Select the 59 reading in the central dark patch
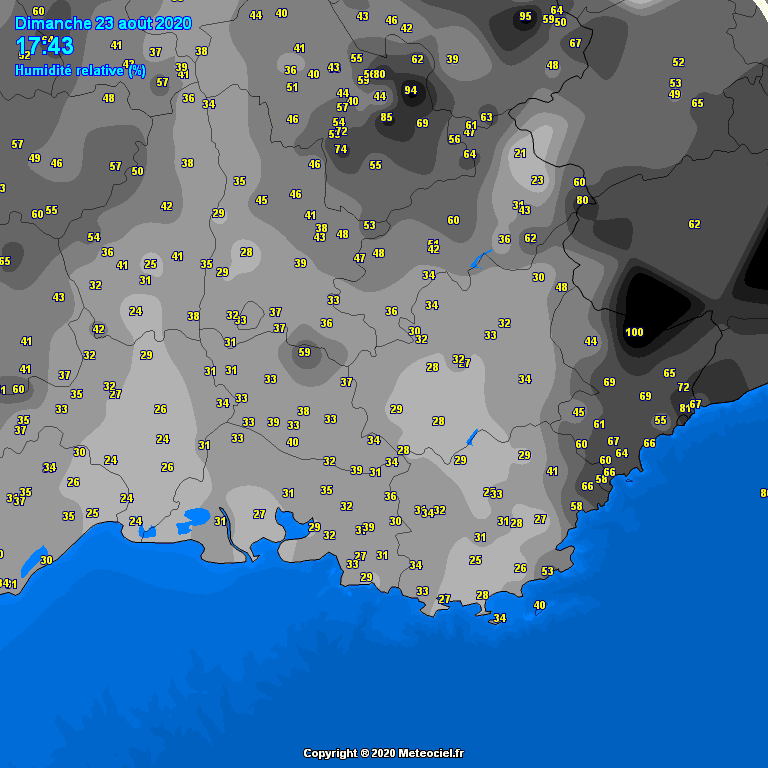This screenshot has width=768, height=768. (305, 352)
